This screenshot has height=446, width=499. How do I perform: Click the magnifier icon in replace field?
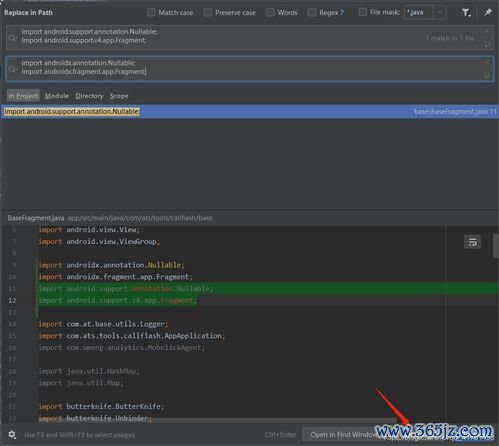point(13,69)
